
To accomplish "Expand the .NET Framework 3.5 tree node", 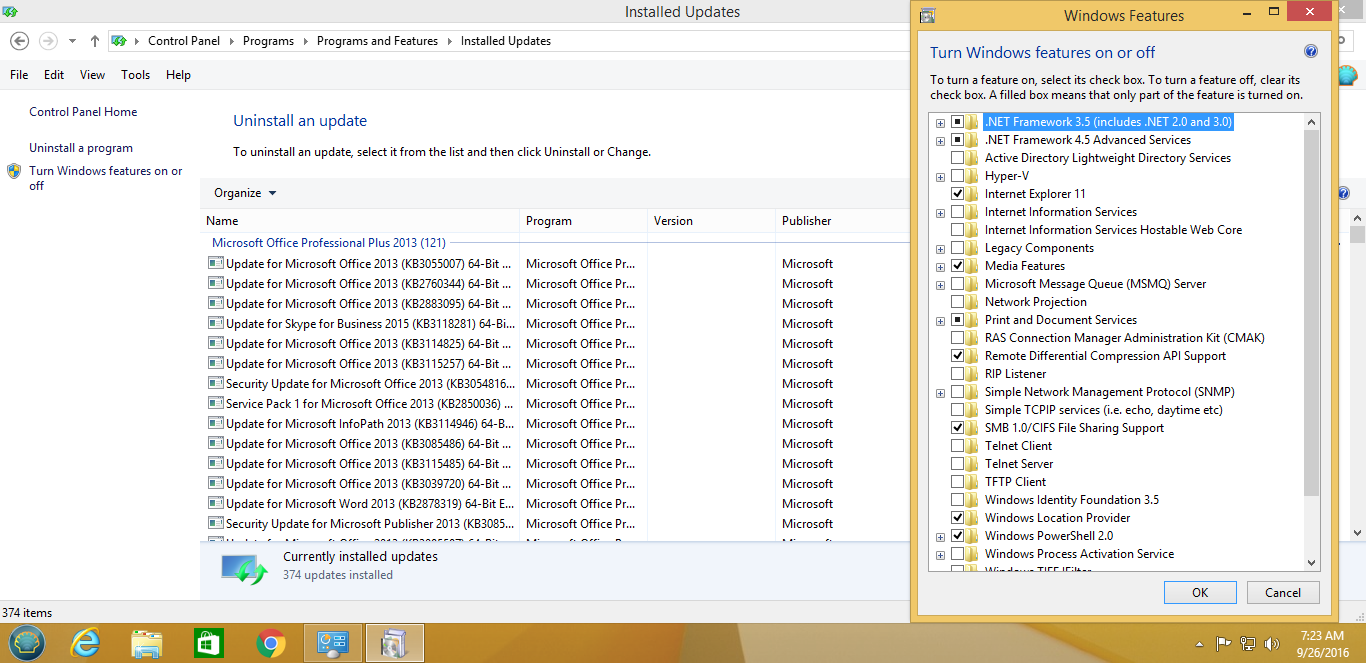I will [x=940, y=122].
